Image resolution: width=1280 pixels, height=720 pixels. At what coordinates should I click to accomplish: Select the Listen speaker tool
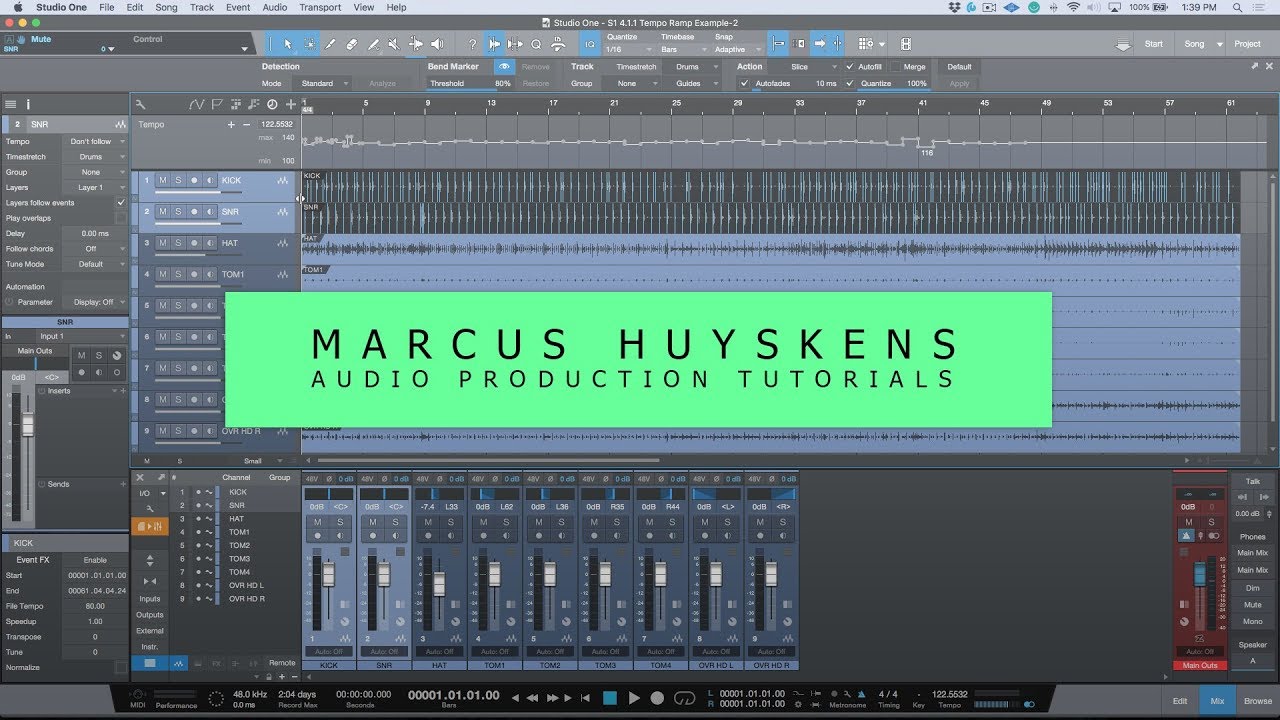[436, 44]
